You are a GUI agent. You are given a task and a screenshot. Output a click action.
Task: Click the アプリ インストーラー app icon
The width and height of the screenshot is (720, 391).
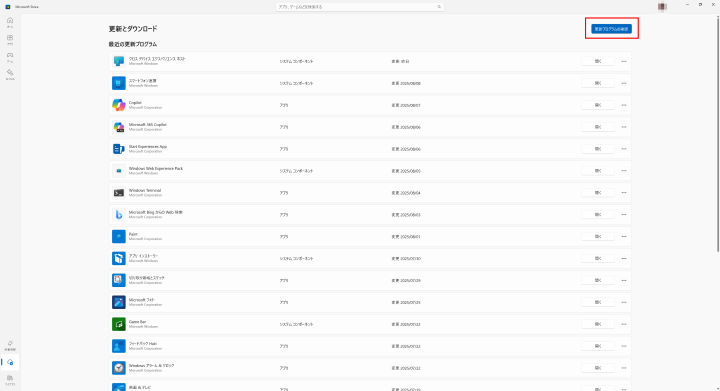[118, 258]
